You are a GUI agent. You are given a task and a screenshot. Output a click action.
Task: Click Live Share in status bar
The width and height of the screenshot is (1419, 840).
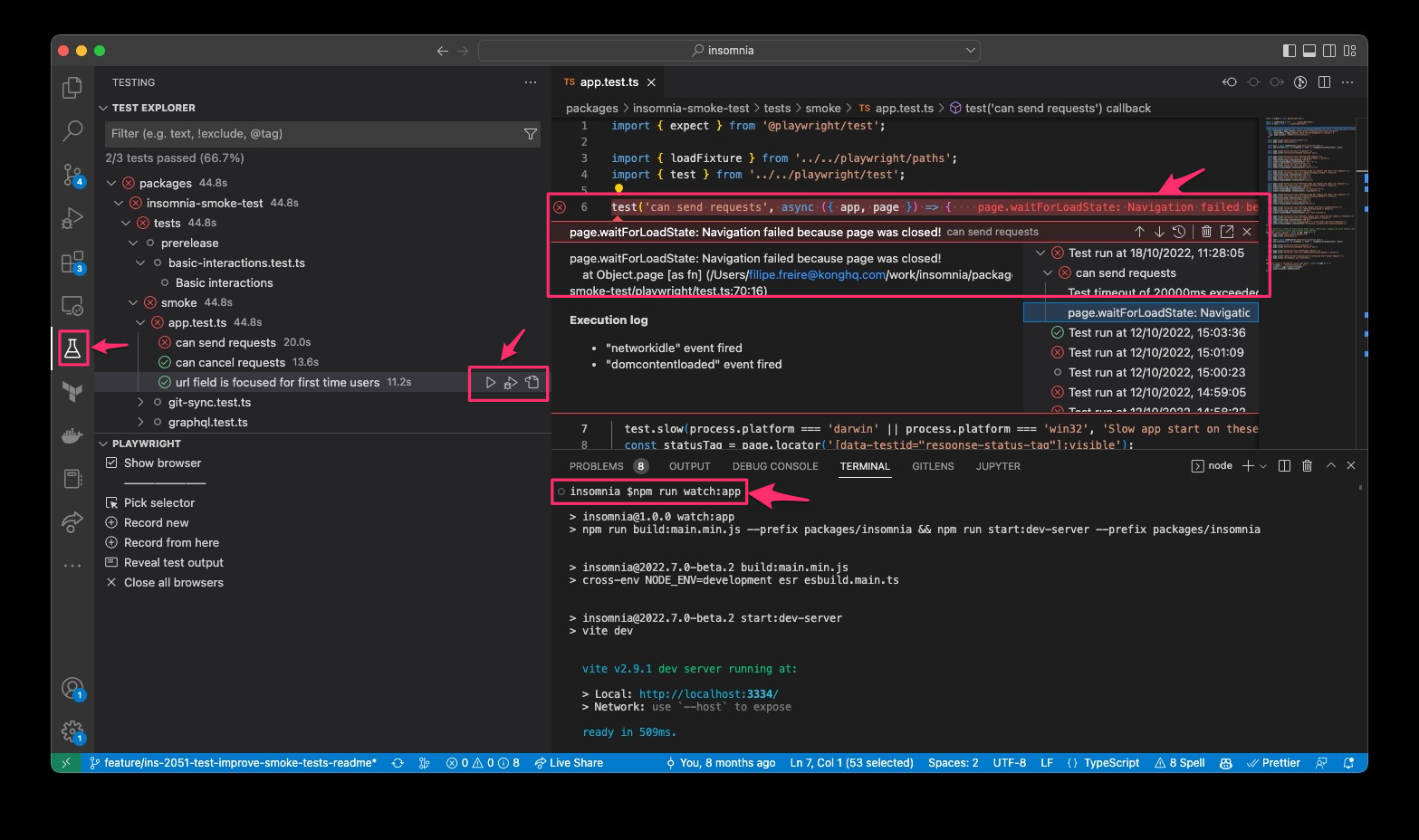tap(569, 763)
